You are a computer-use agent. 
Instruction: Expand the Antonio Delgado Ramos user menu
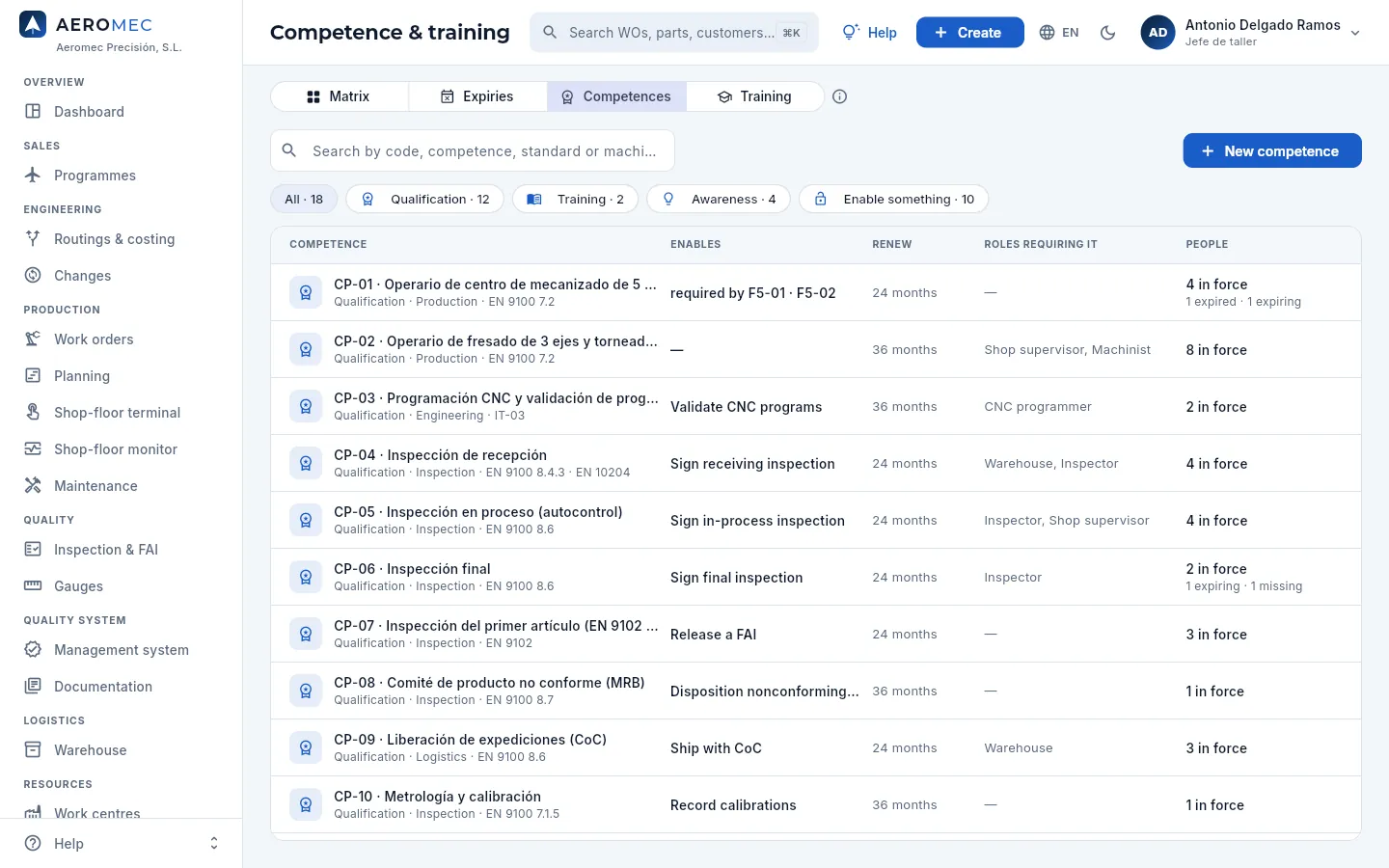pos(1251,33)
